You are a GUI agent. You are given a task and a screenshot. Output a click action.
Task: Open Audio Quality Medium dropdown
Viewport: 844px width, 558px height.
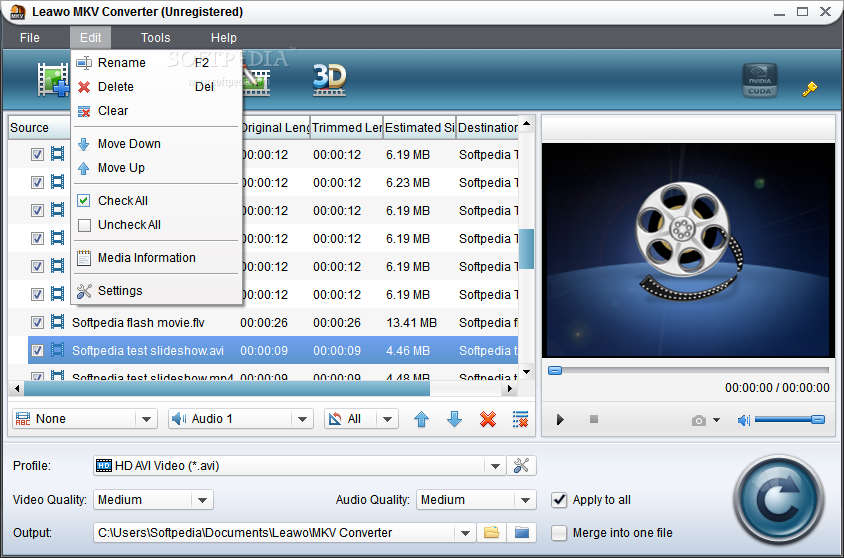(476, 500)
